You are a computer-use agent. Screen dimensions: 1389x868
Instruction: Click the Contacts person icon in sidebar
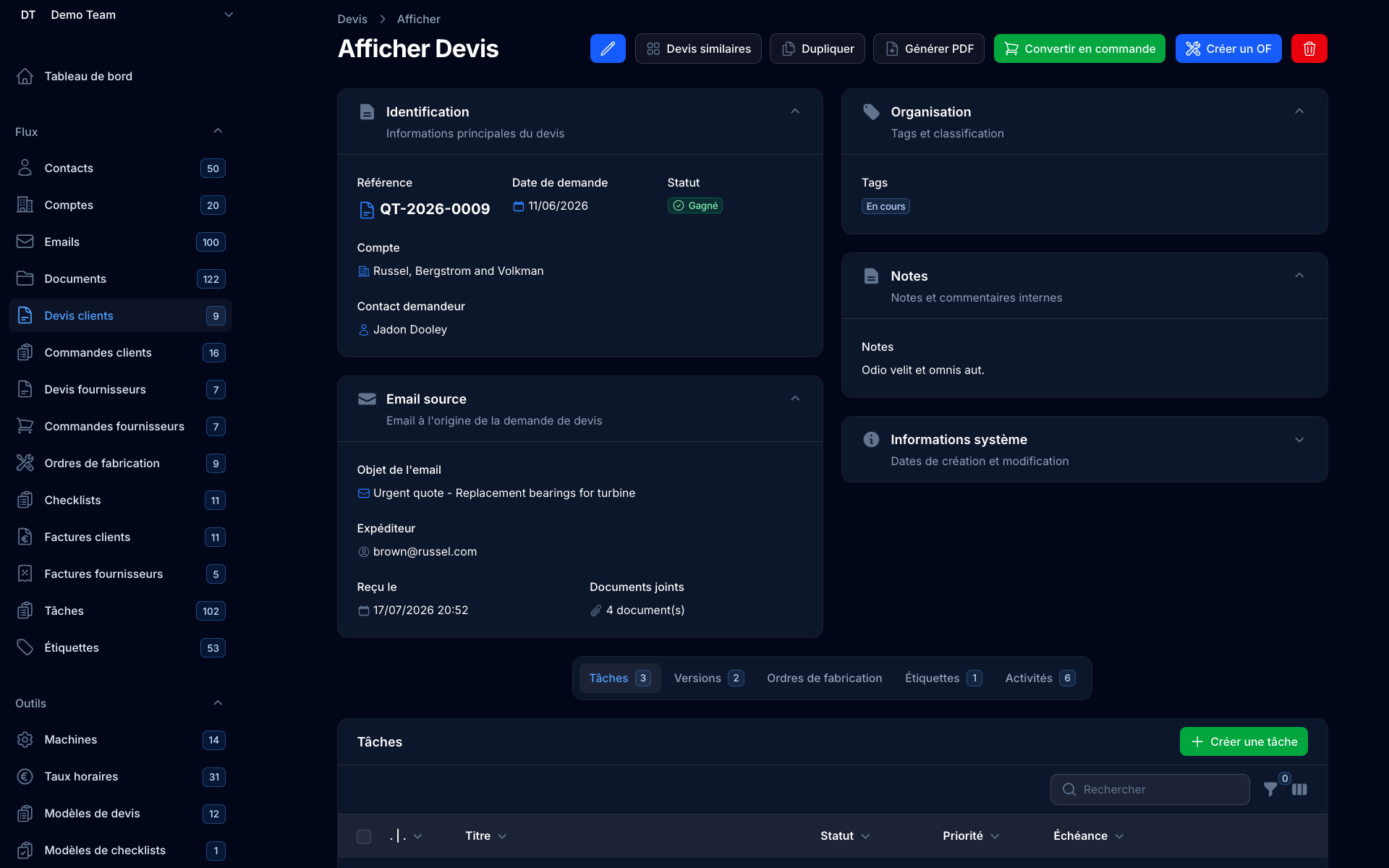point(25,168)
